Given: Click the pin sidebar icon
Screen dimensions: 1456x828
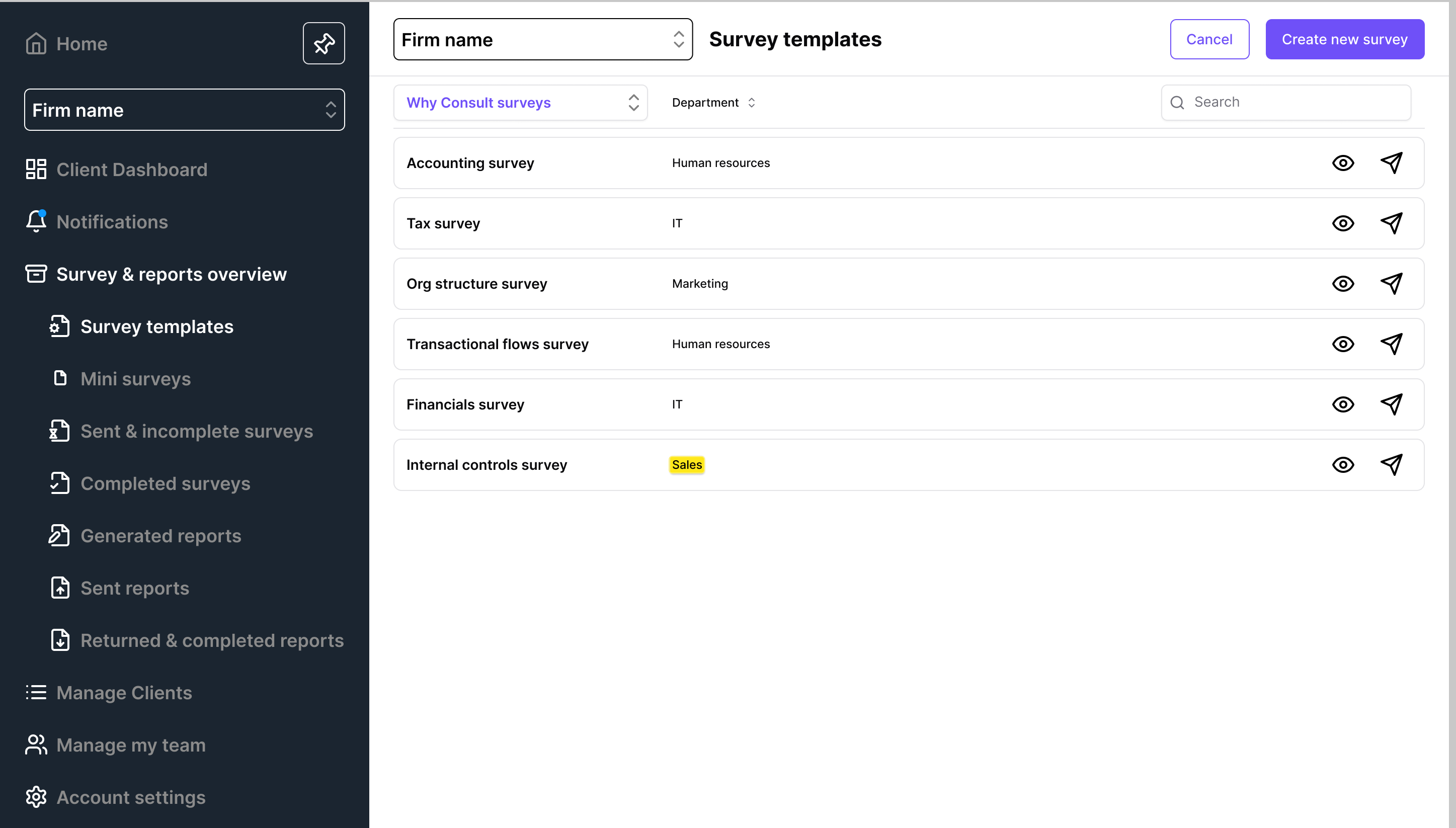Looking at the screenshot, I should coord(323,43).
